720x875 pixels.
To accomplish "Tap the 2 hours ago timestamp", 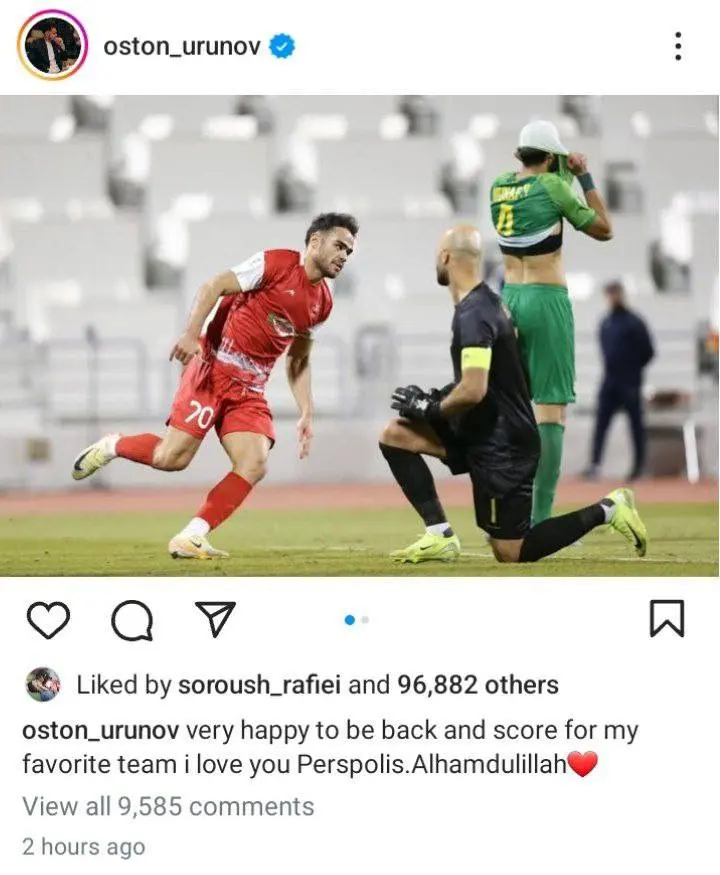I will 84,847.
